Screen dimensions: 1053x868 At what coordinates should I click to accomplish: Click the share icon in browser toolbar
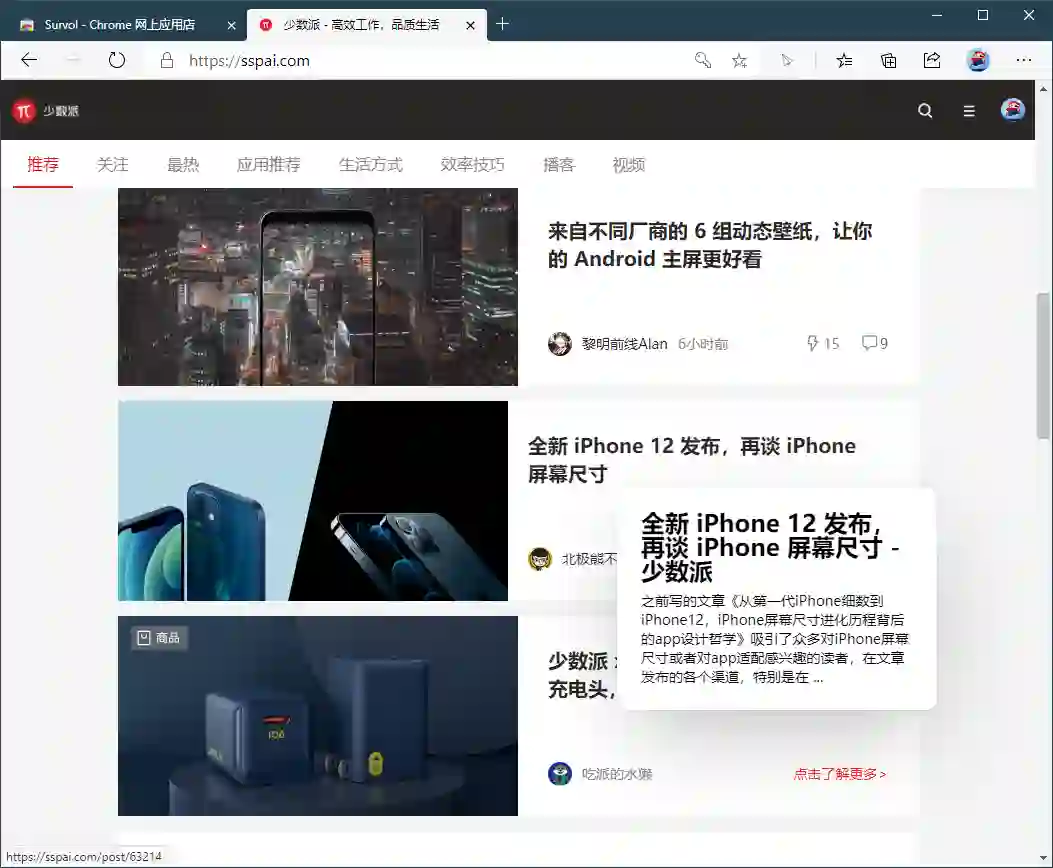tap(932, 60)
